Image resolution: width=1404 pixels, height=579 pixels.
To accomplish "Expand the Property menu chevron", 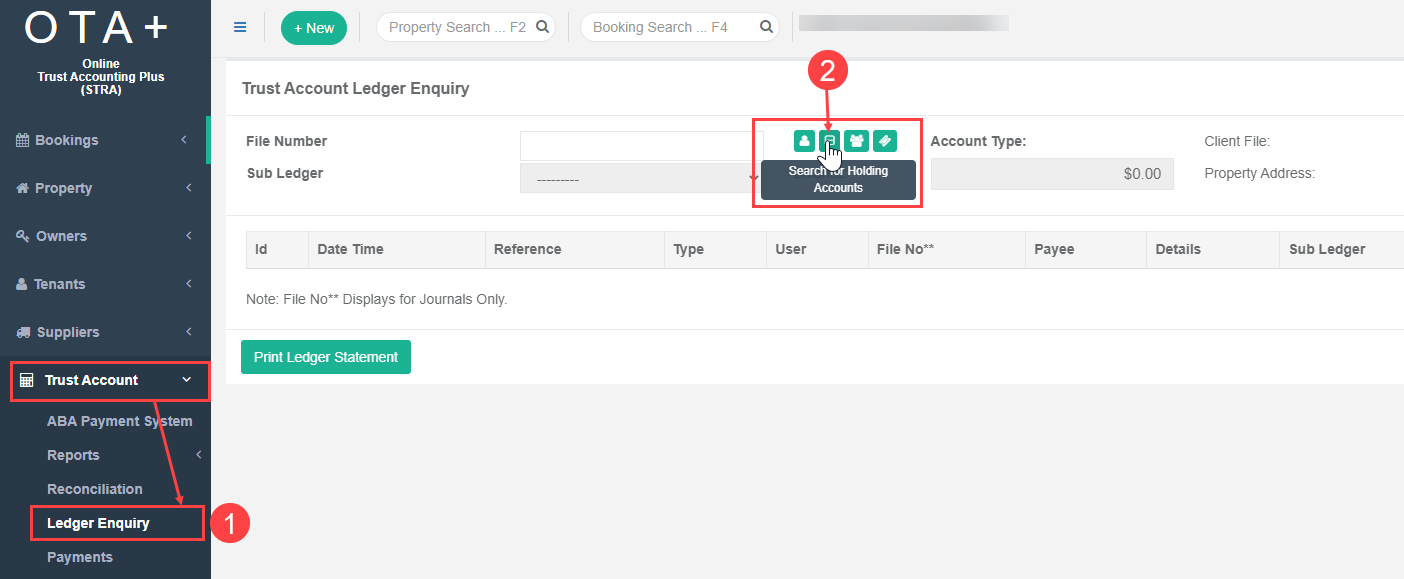I will (x=188, y=188).
